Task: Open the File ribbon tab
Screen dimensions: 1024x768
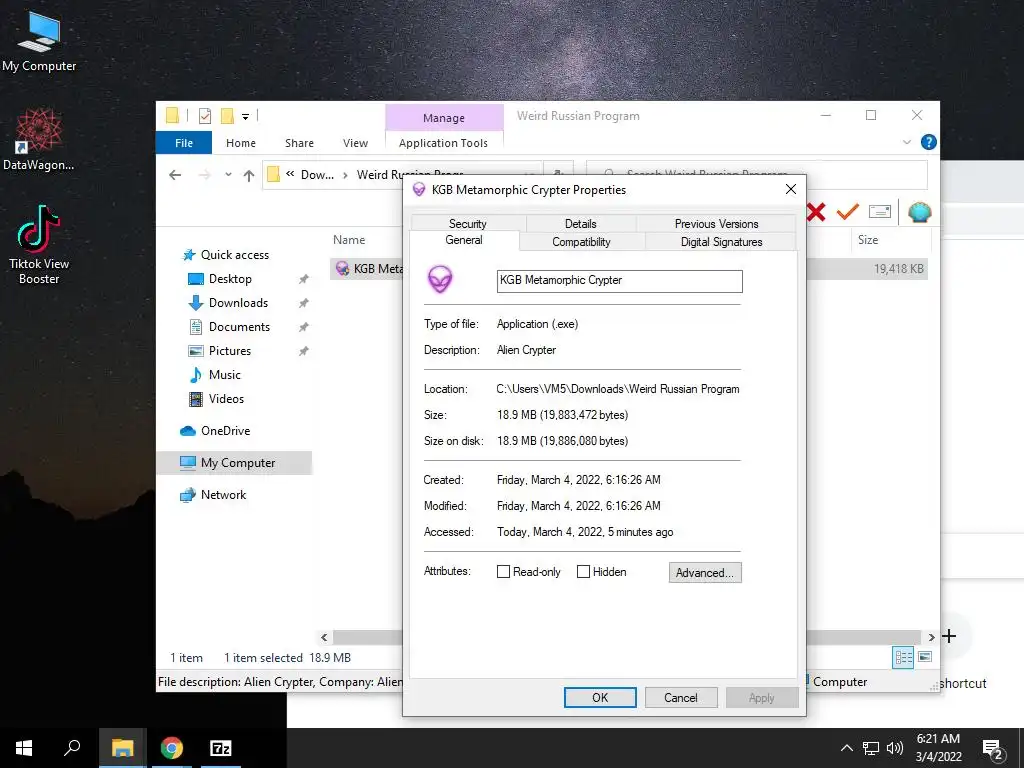Action: [x=184, y=143]
